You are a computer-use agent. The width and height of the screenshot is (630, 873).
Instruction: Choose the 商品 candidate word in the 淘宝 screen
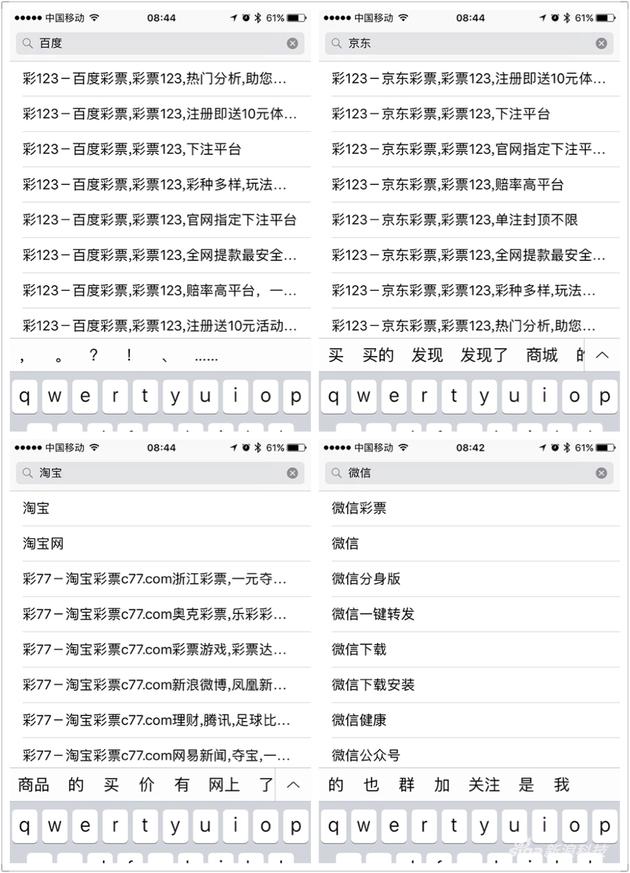coord(34,785)
